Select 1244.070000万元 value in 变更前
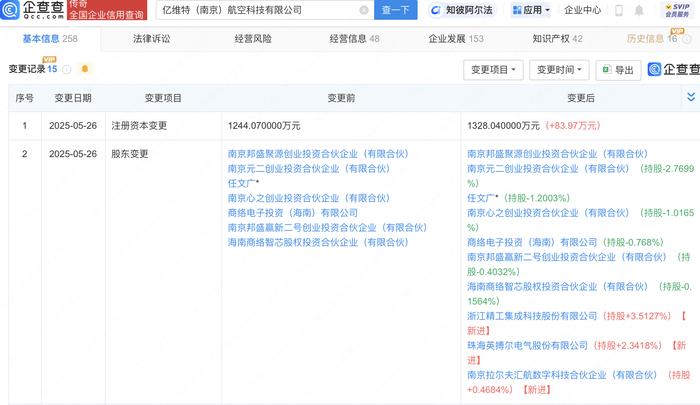 pyautogui.click(x=264, y=126)
